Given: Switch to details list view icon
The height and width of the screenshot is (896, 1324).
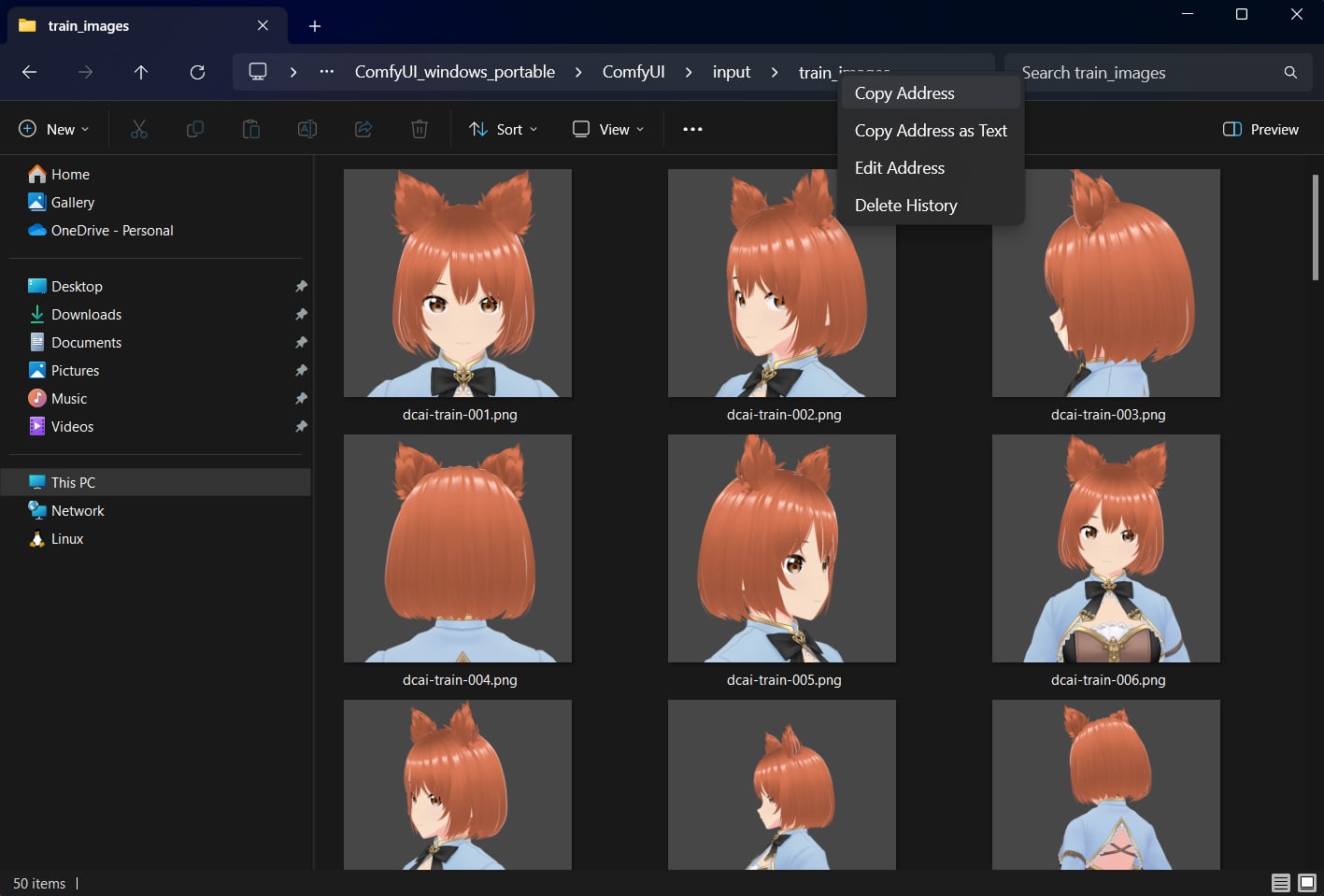Looking at the screenshot, I should (x=1281, y=882).
